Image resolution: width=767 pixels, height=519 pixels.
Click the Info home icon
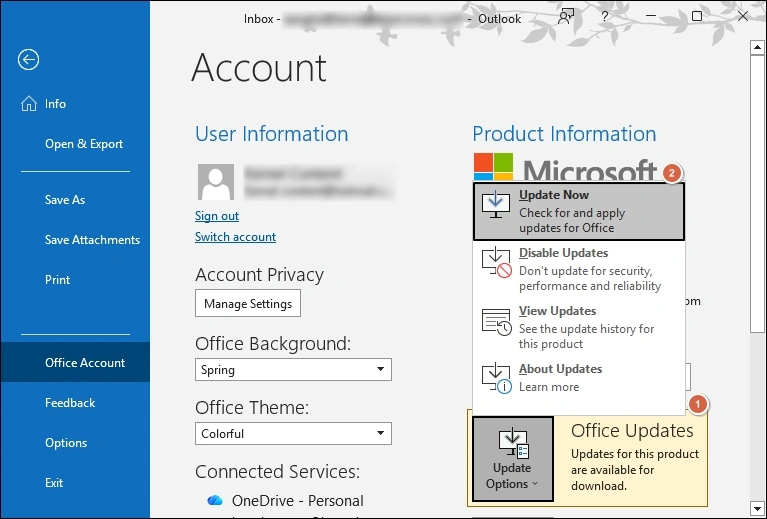click(29, 104)
